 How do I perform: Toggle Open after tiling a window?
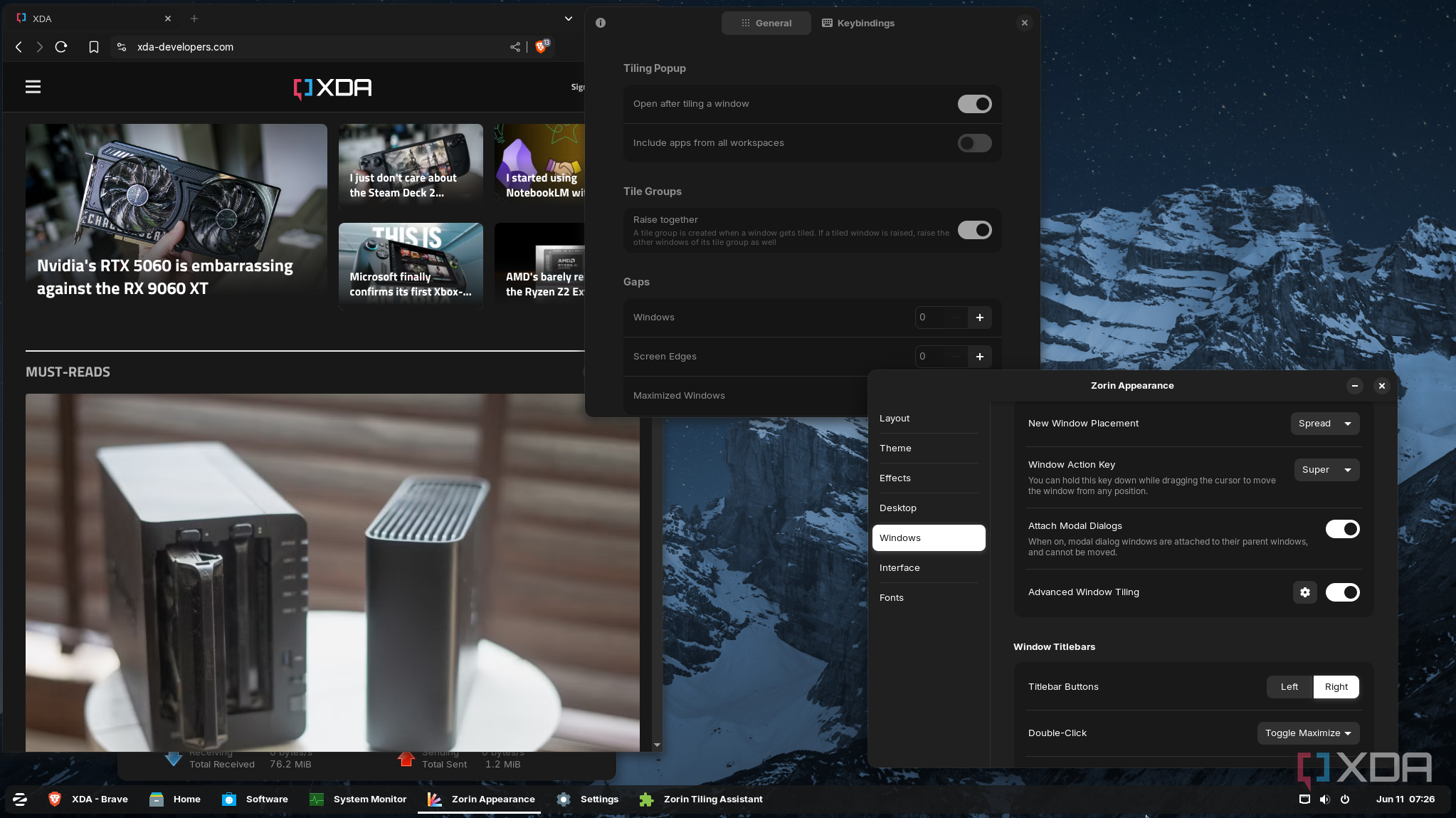[x=974, y=104]
